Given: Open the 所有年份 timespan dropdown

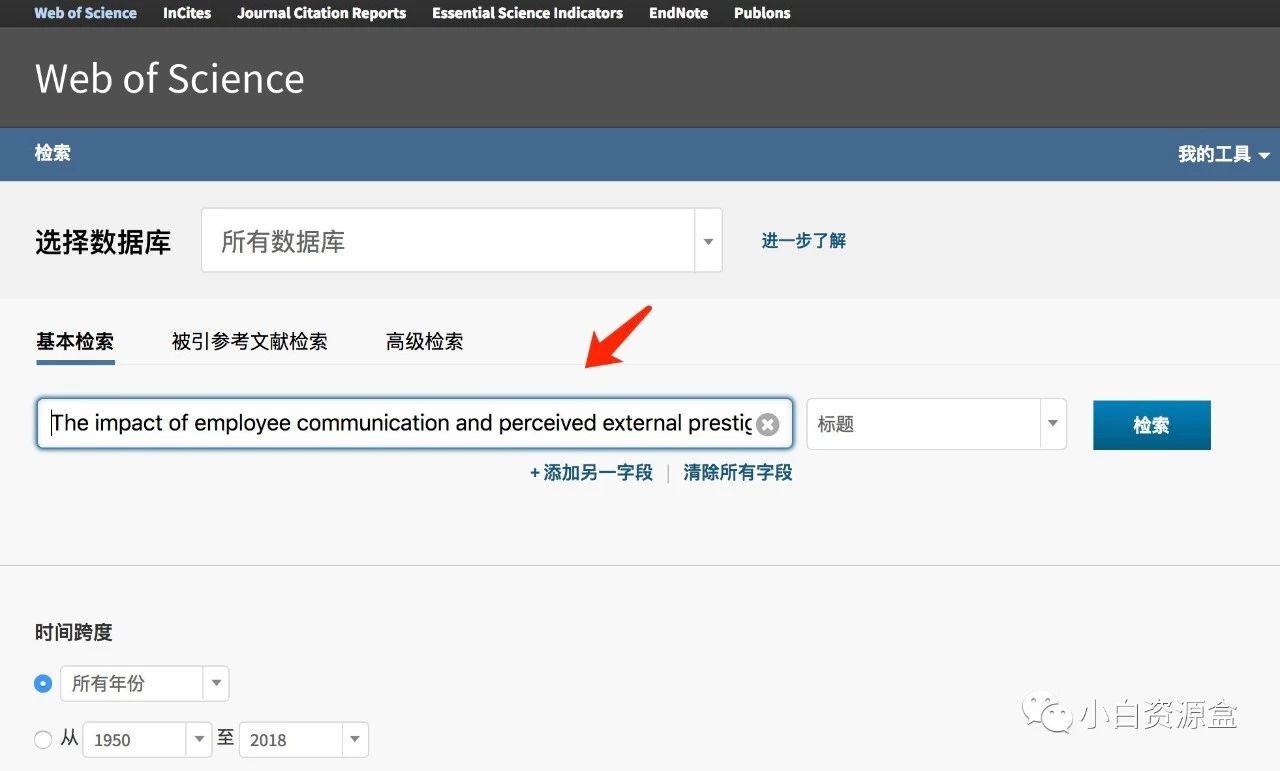Looking at the screenshot, I should tap(145, 684).
